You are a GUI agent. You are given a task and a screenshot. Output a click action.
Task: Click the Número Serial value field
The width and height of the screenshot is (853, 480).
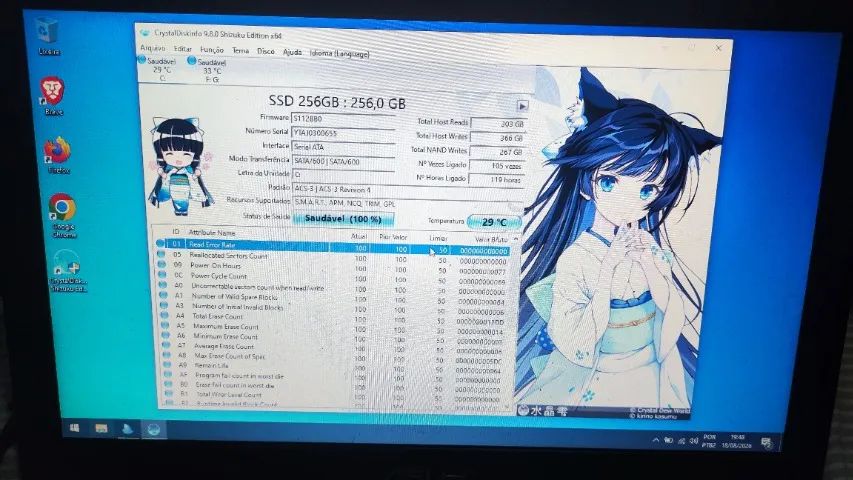343,133
